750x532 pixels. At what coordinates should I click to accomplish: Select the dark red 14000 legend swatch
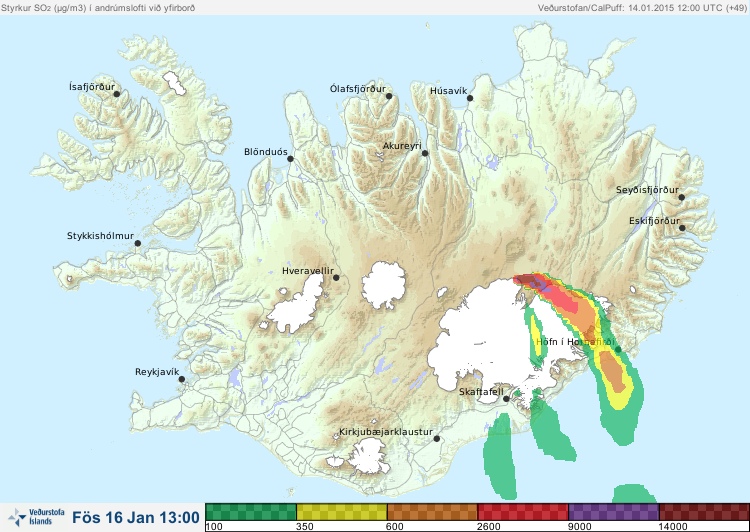[704, 512]
